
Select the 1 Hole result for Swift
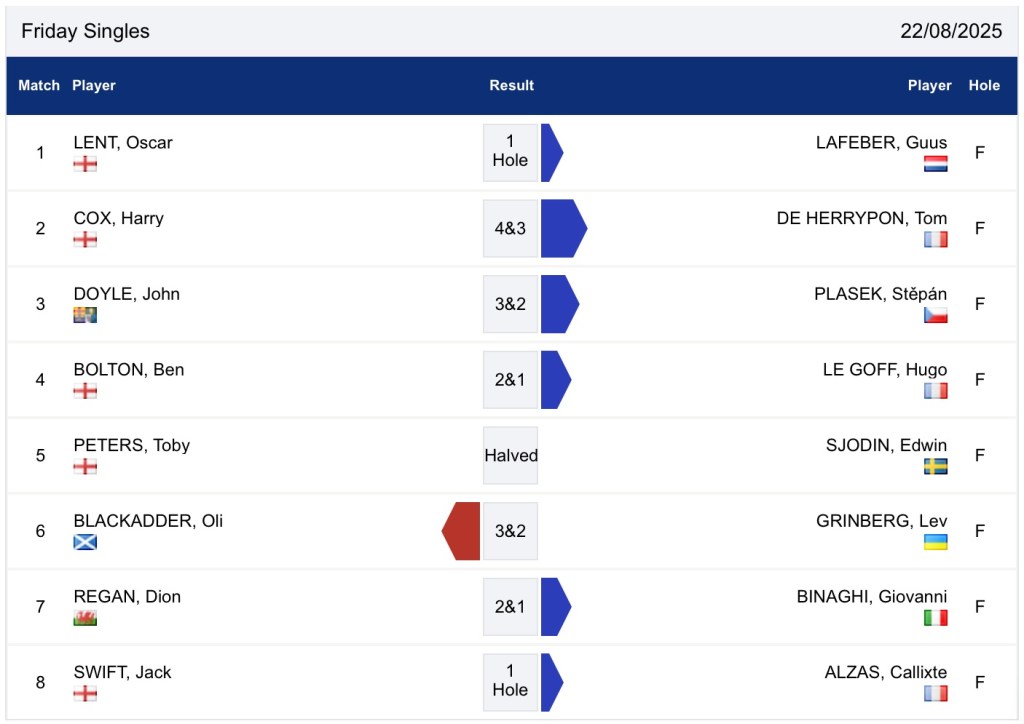[510, 682]
